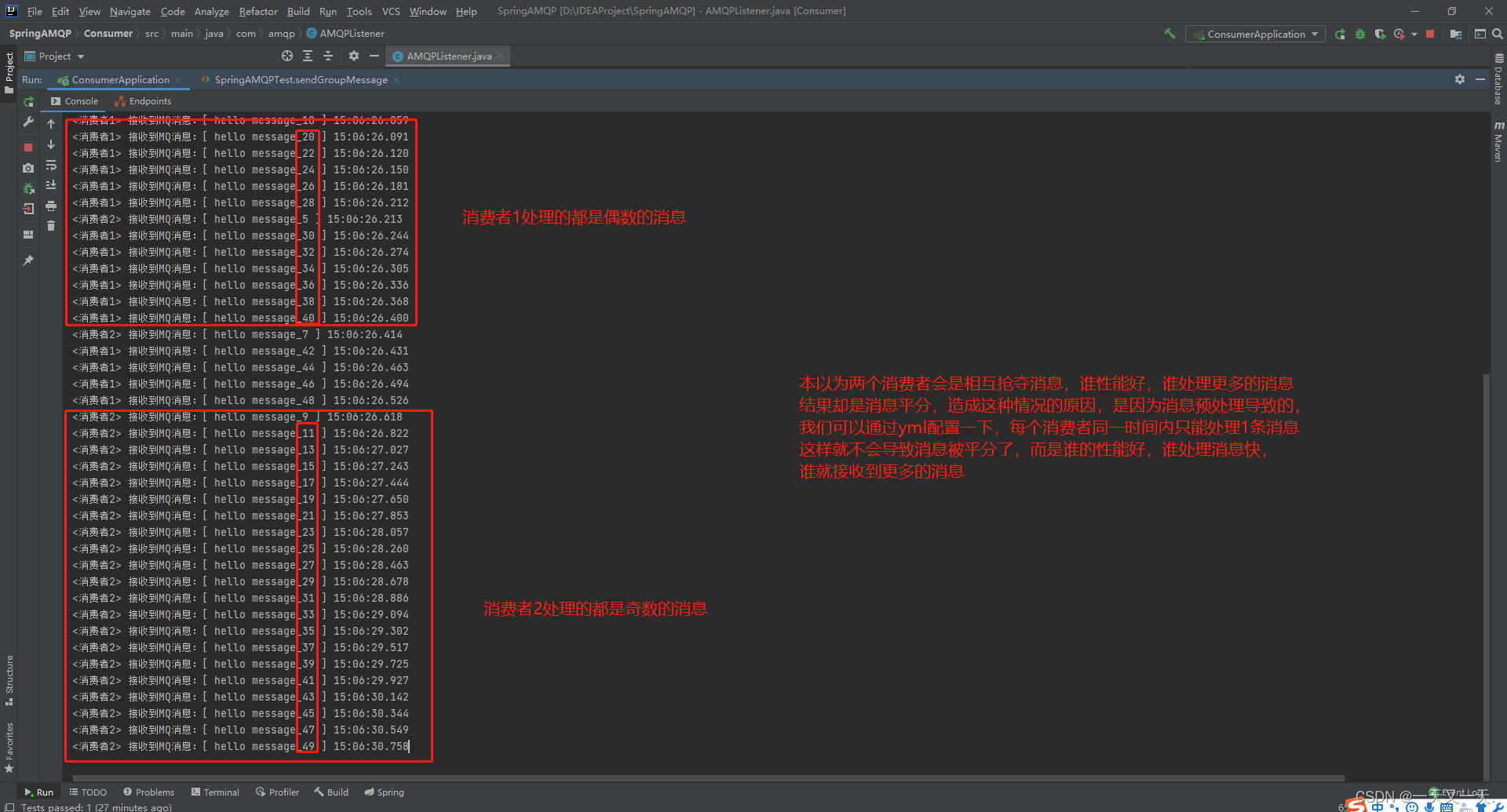Click the Print console icon
Image resolution: width=1507 pixels, height=812 pixels.
[51, 206]
